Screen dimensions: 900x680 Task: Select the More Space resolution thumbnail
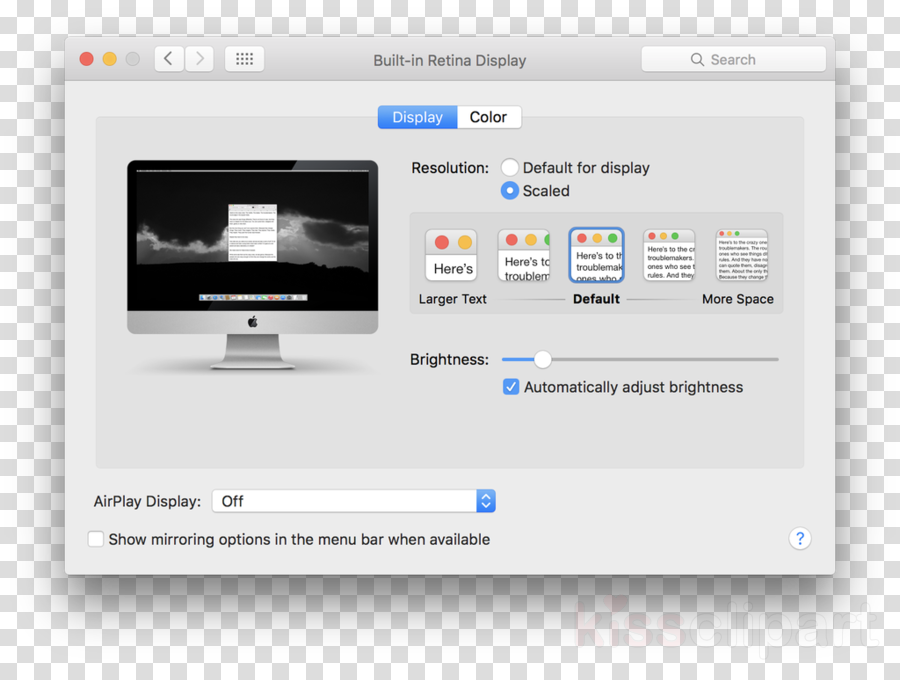[x=740, y=254]
